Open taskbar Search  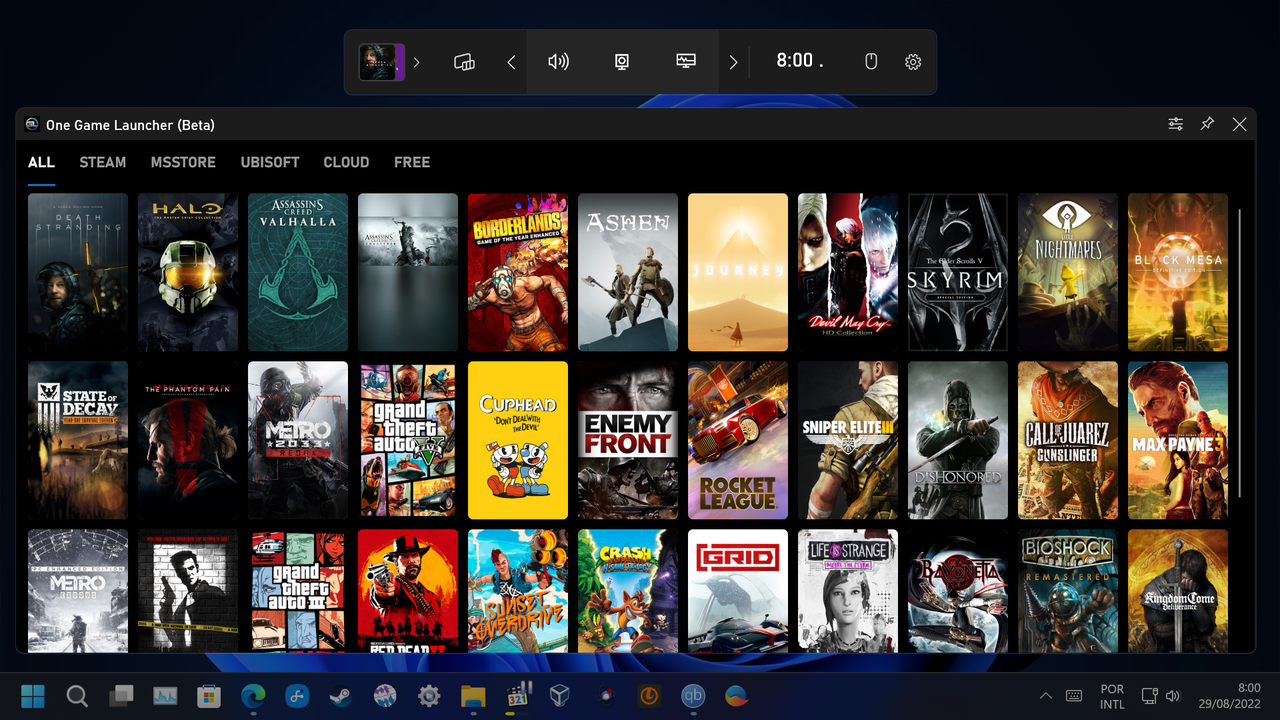point(77,696)
